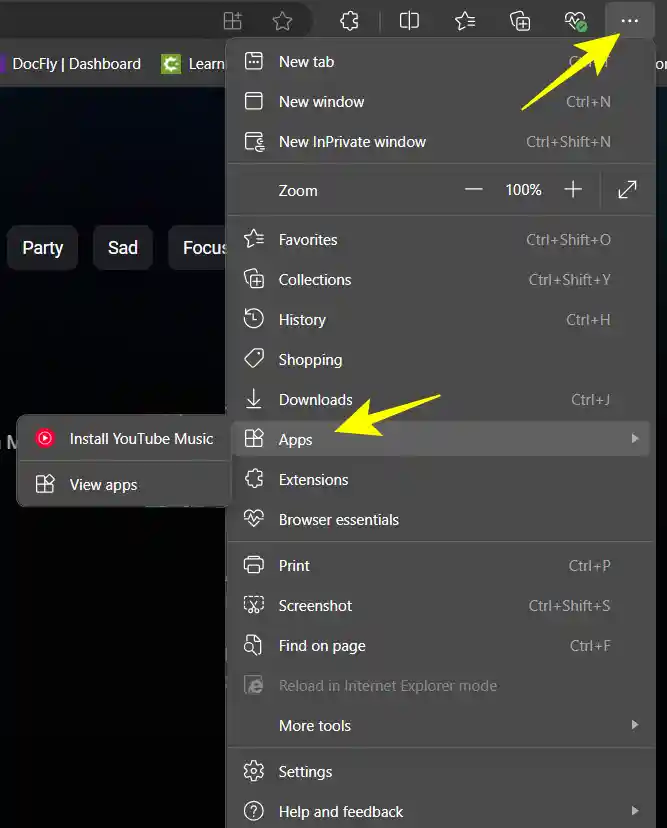Open the Extensions puzzle toolbar icon
The height and width of the screenshot is (828, 667).
pos(349,21)
